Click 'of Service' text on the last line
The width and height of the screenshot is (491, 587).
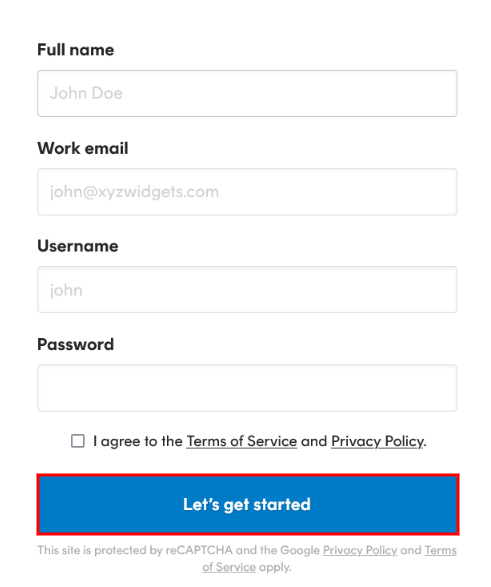click(229, 567)
